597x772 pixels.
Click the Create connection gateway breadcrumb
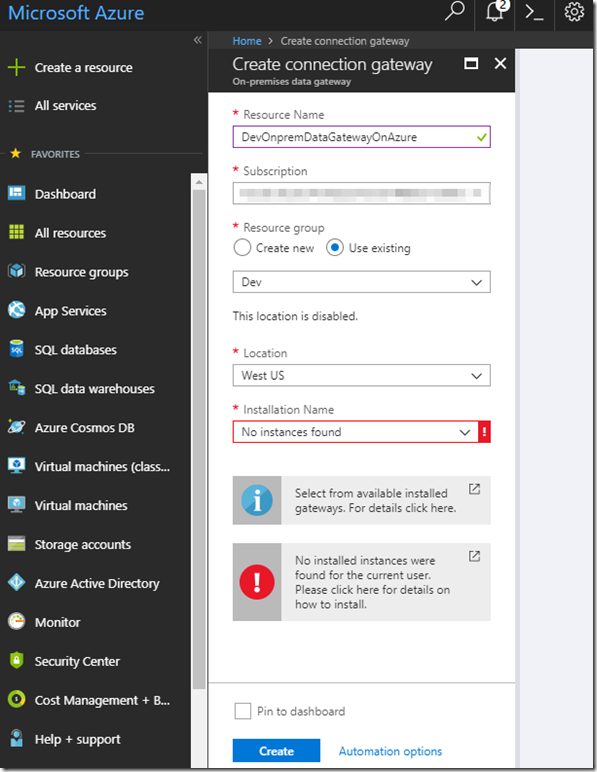345,41
